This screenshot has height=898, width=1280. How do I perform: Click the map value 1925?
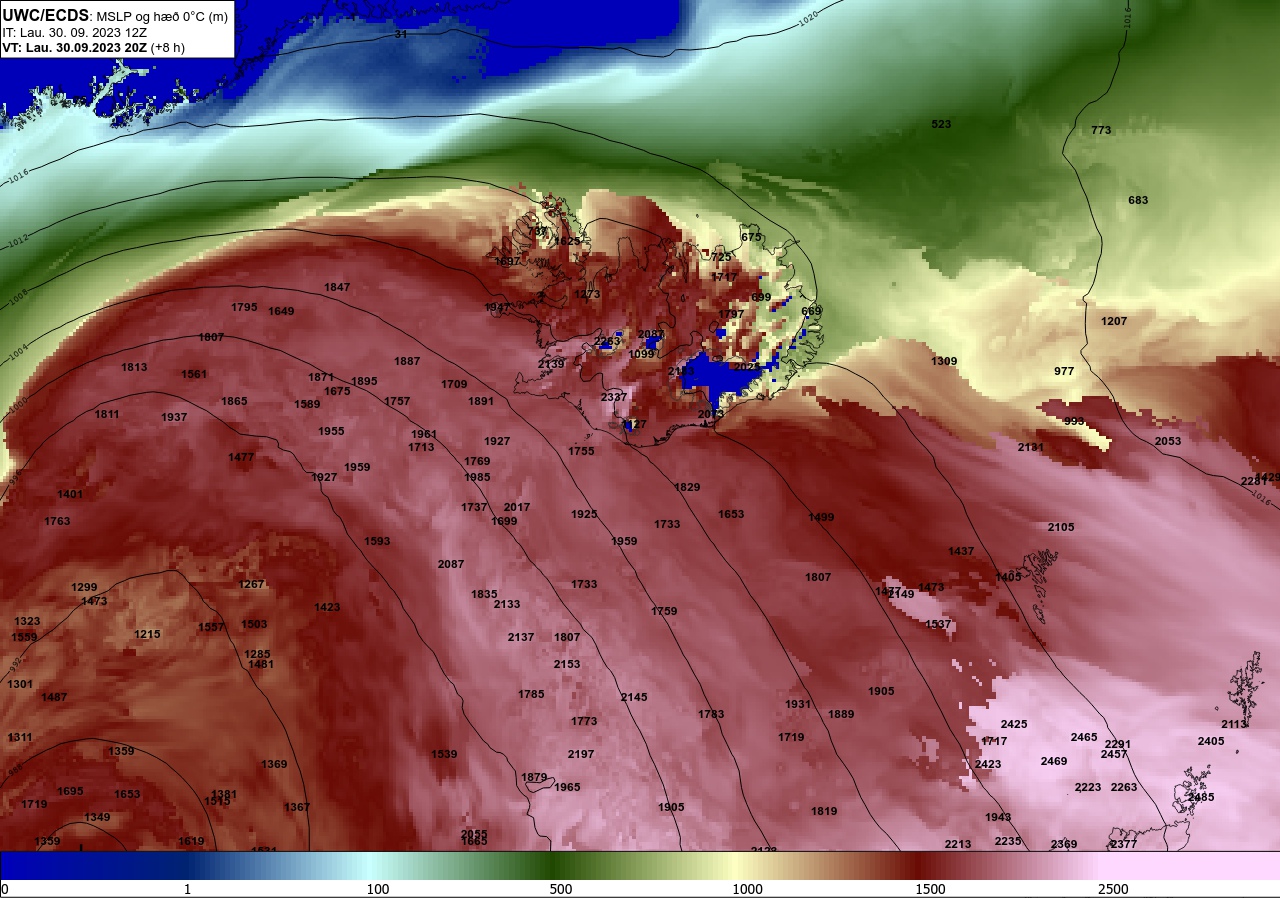tap(584, 514)
